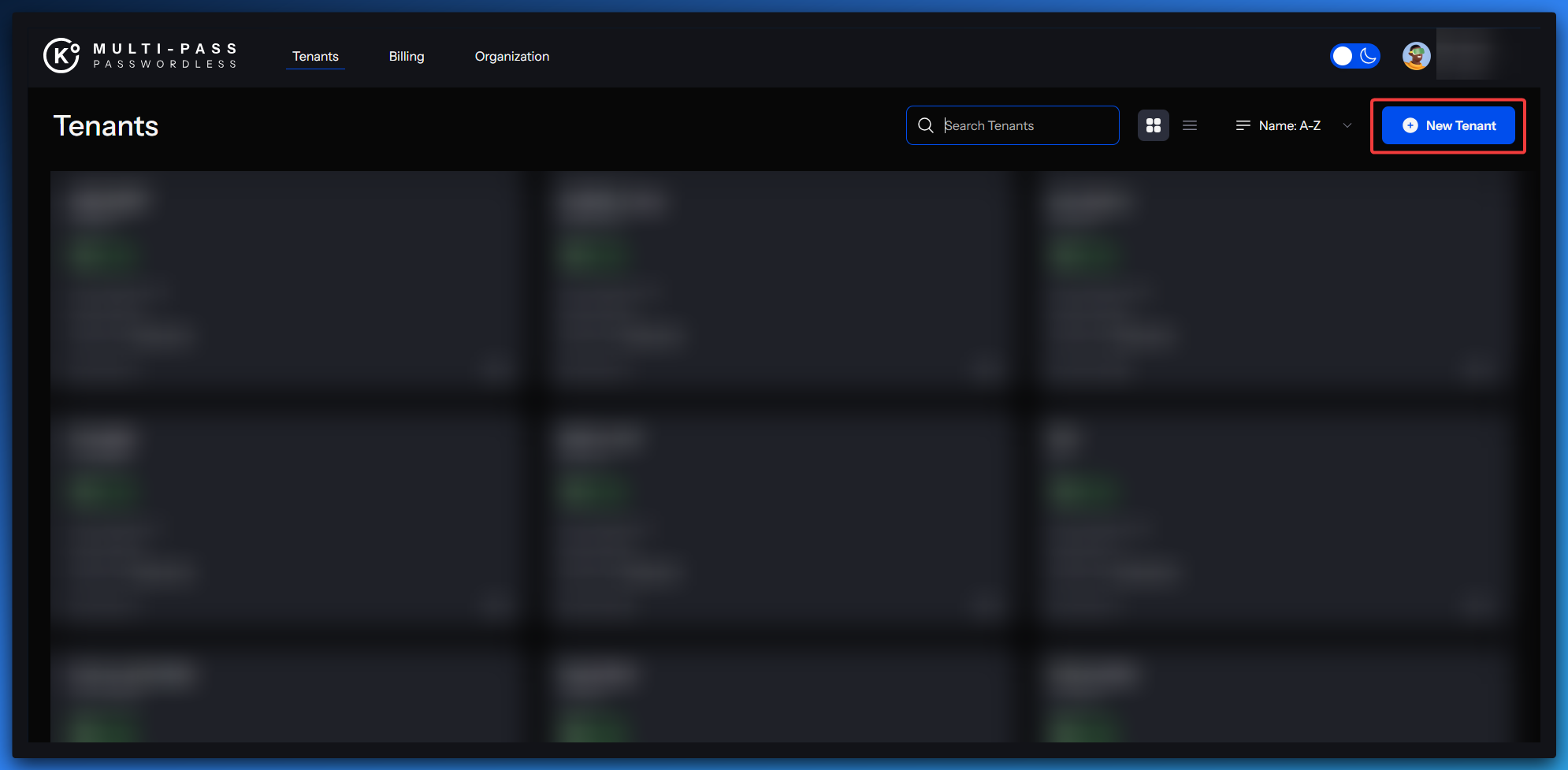The height and width of the screenshot is (770, 1568).
Task: Focus the Search Tenants input field
Action: pos(1024,125)
